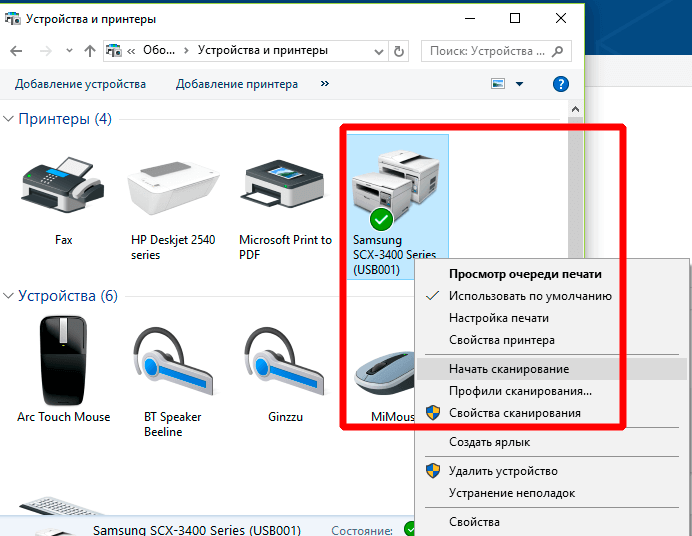
Task: Select the Microsoft Print to PDF printer
Action: pos(284,184)
